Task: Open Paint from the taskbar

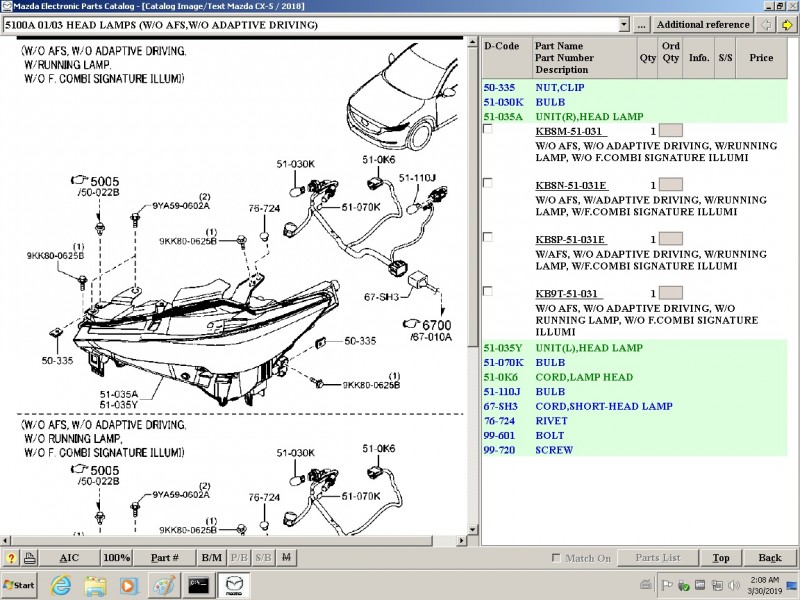Action: [x=163, y=585]
